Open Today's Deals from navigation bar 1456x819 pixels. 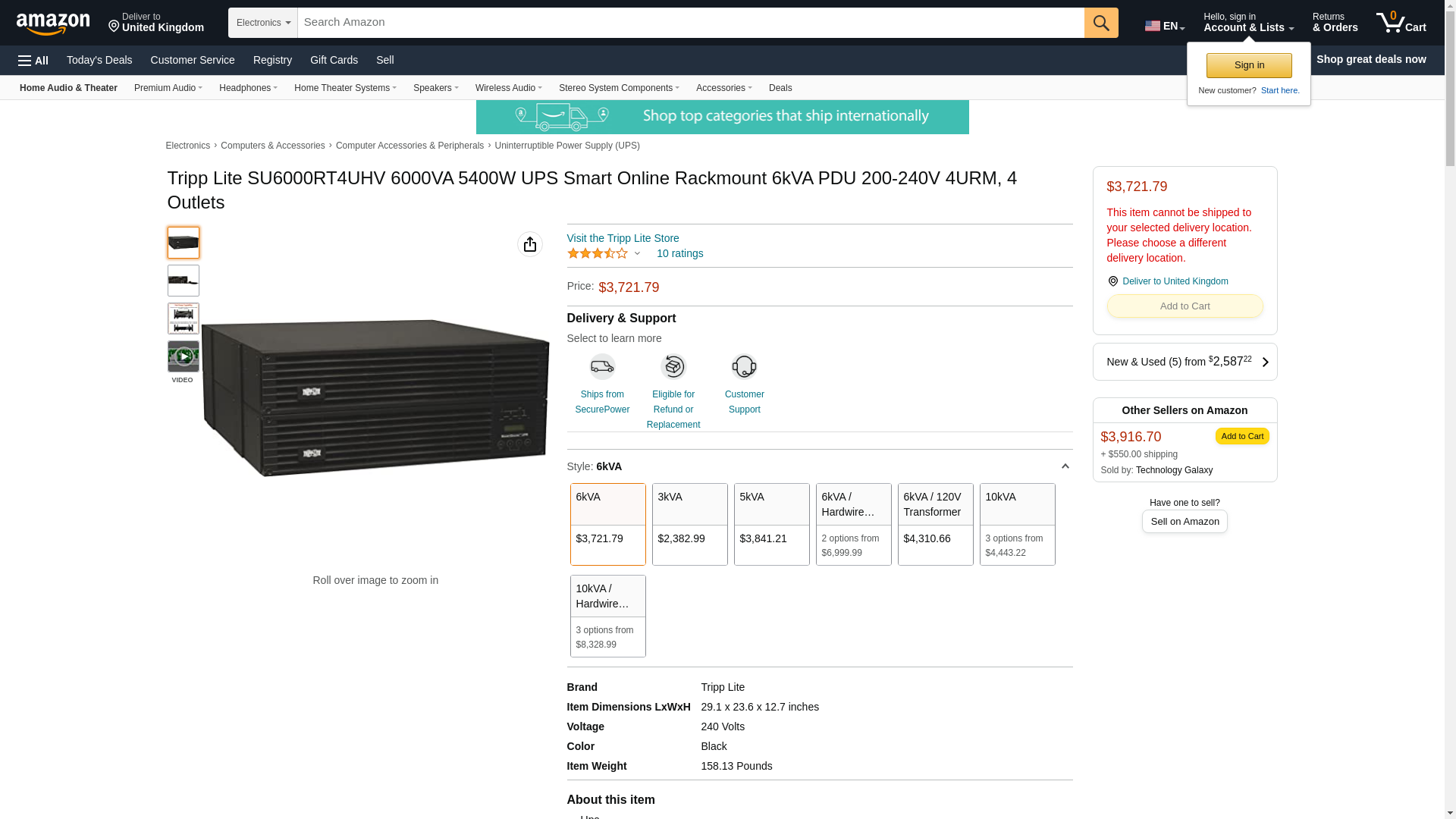pos(99,60)
